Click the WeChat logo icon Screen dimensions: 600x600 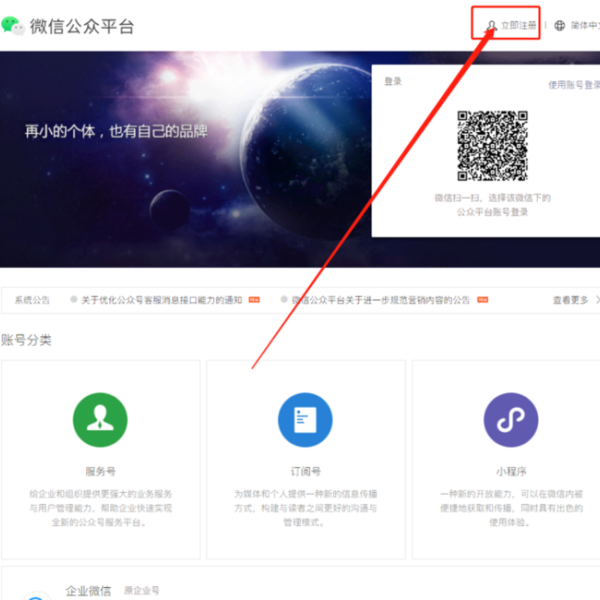13,26
